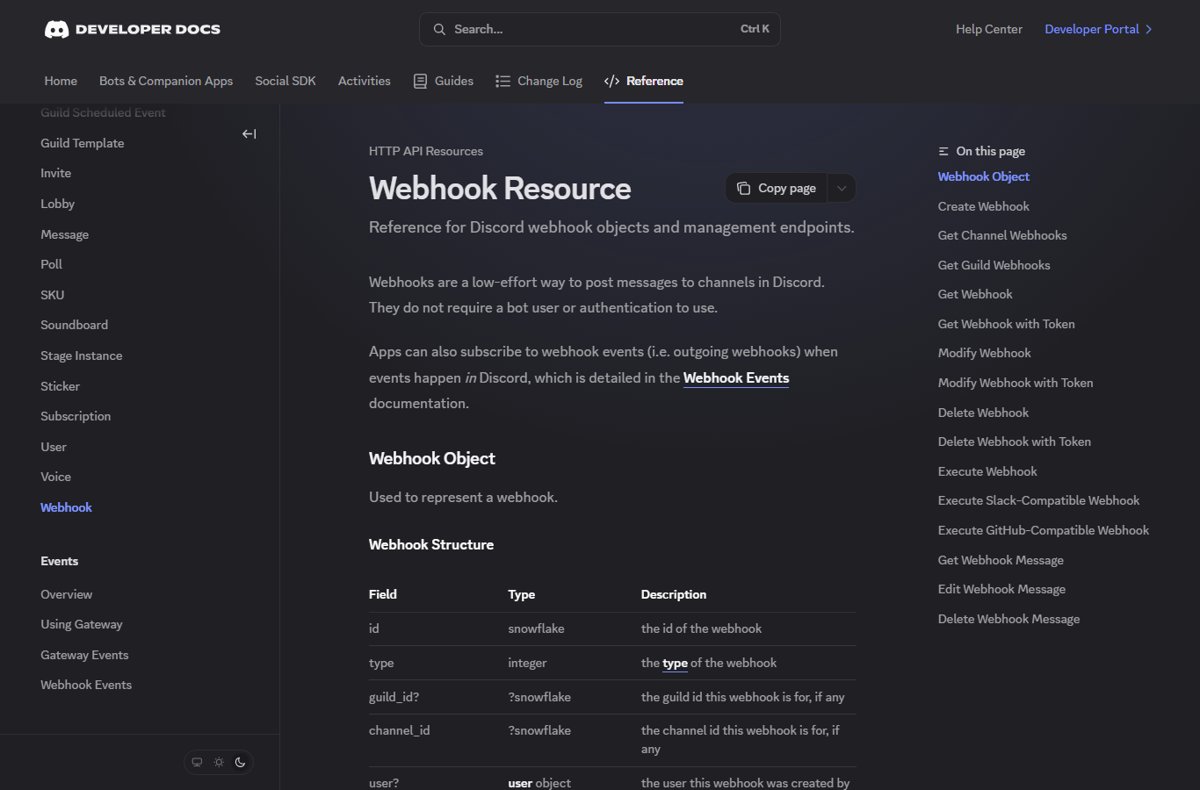Open the Social SDK tab
The image size is (1200, 790).
click(285, 81)
